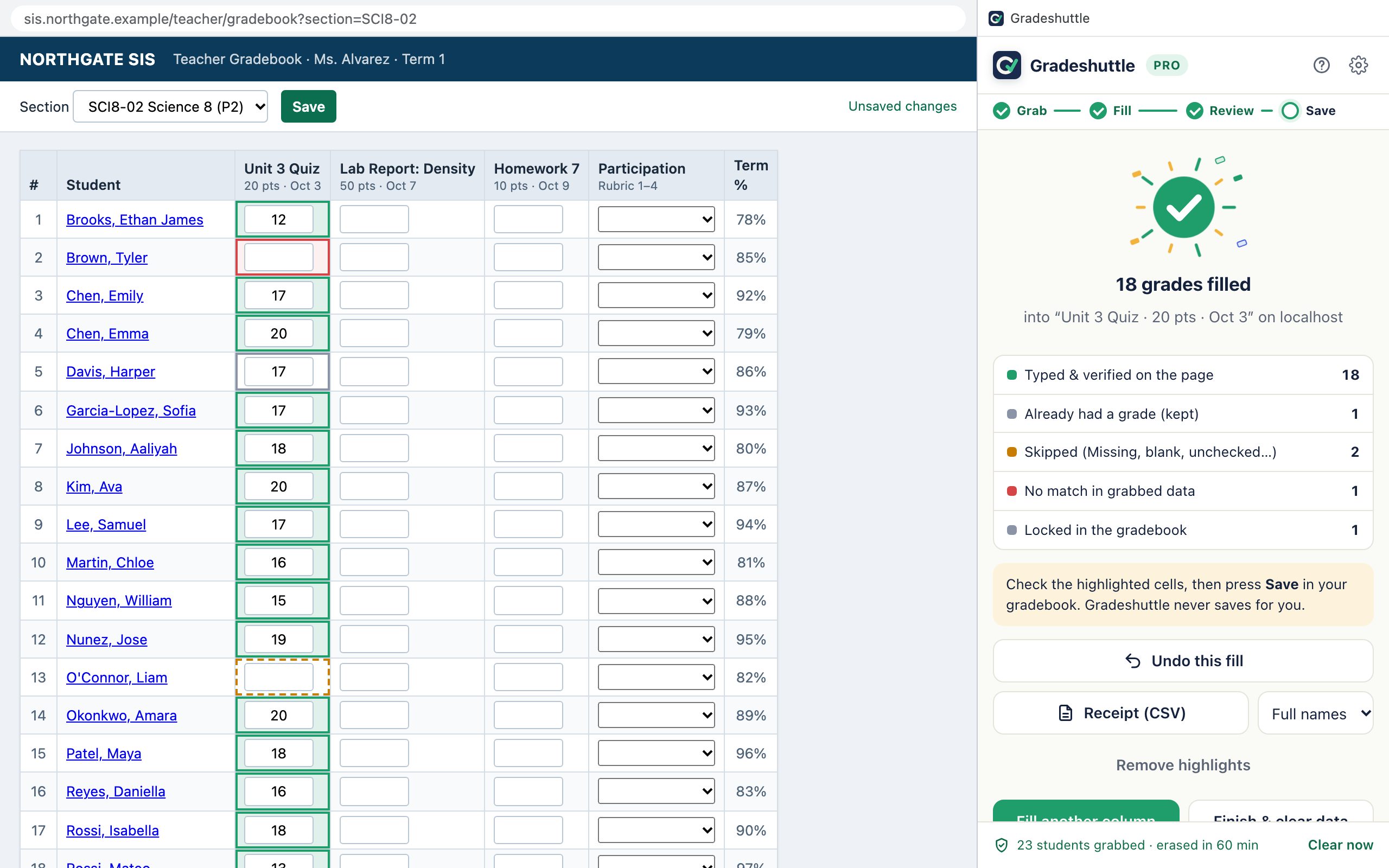Screen dimensions: 1389x868
Task: Click the Save step circle
Action: (x=1290, y=111)
